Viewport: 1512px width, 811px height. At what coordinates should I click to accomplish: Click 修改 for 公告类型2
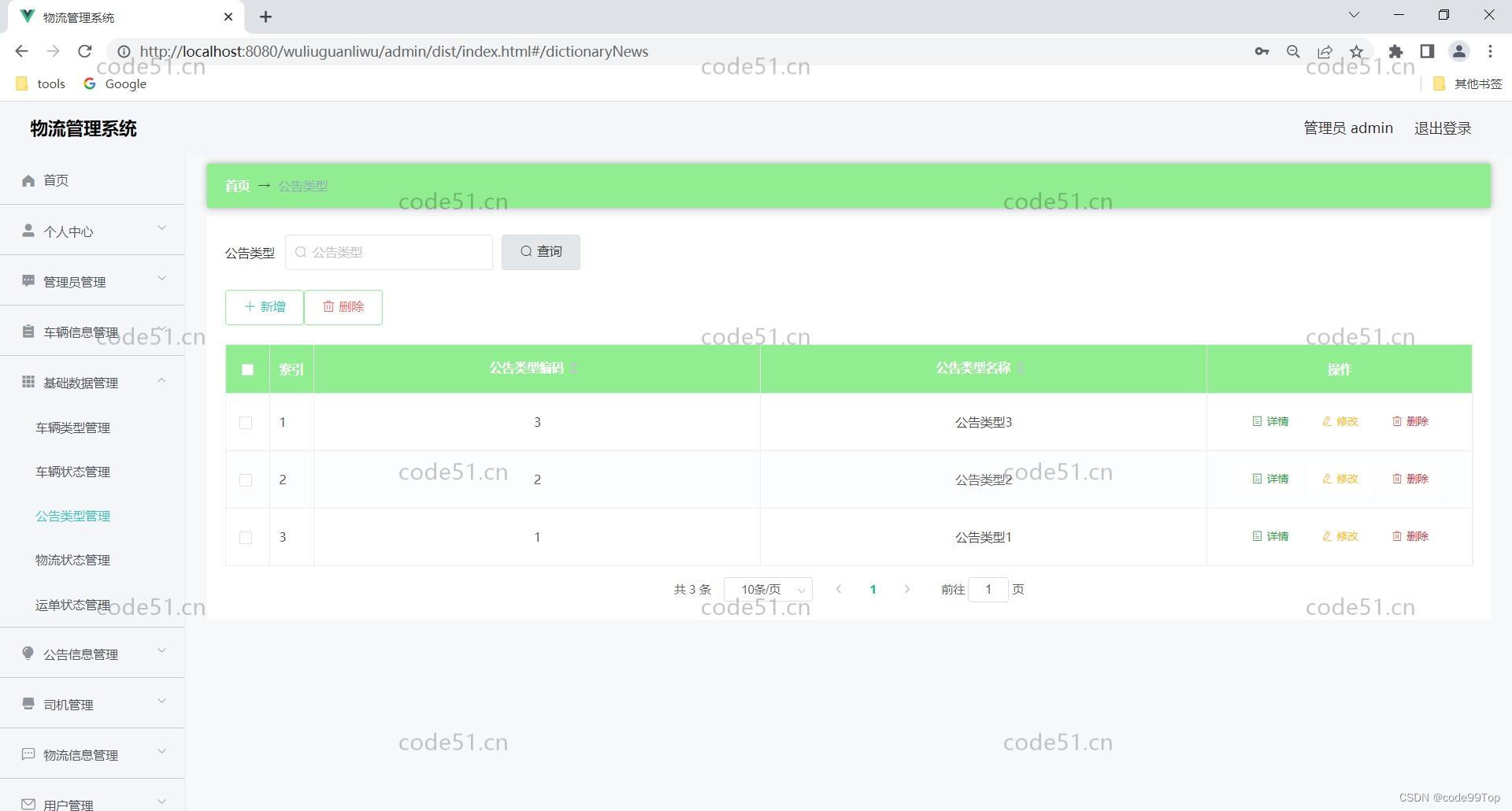point(1340,479)
